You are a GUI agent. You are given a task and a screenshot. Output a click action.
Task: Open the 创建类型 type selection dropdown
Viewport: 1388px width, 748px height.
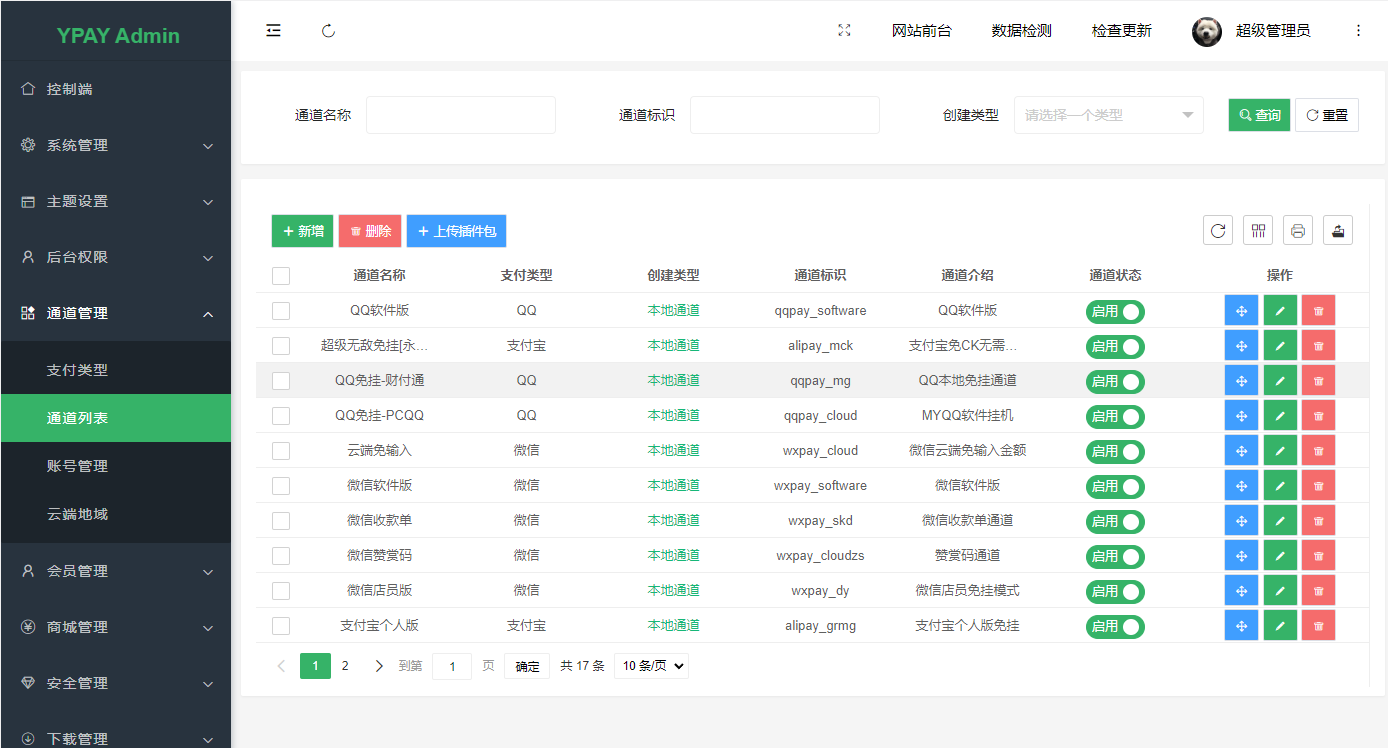1108,114
